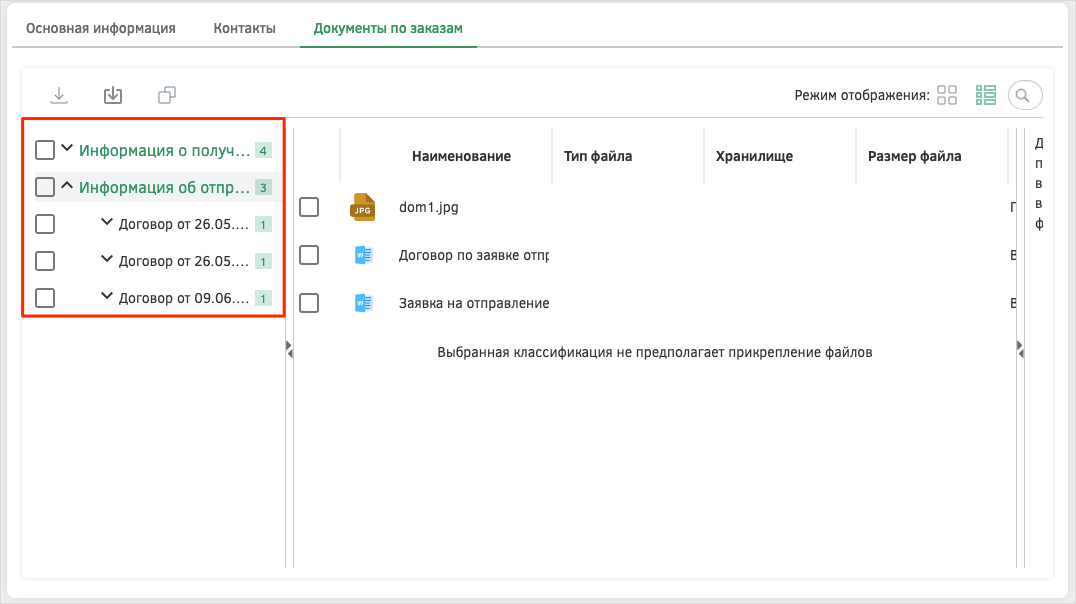1076x604 pixels.
Task: Expand the Информация о получ… node chevron
Action: click(x=67, y=148)
